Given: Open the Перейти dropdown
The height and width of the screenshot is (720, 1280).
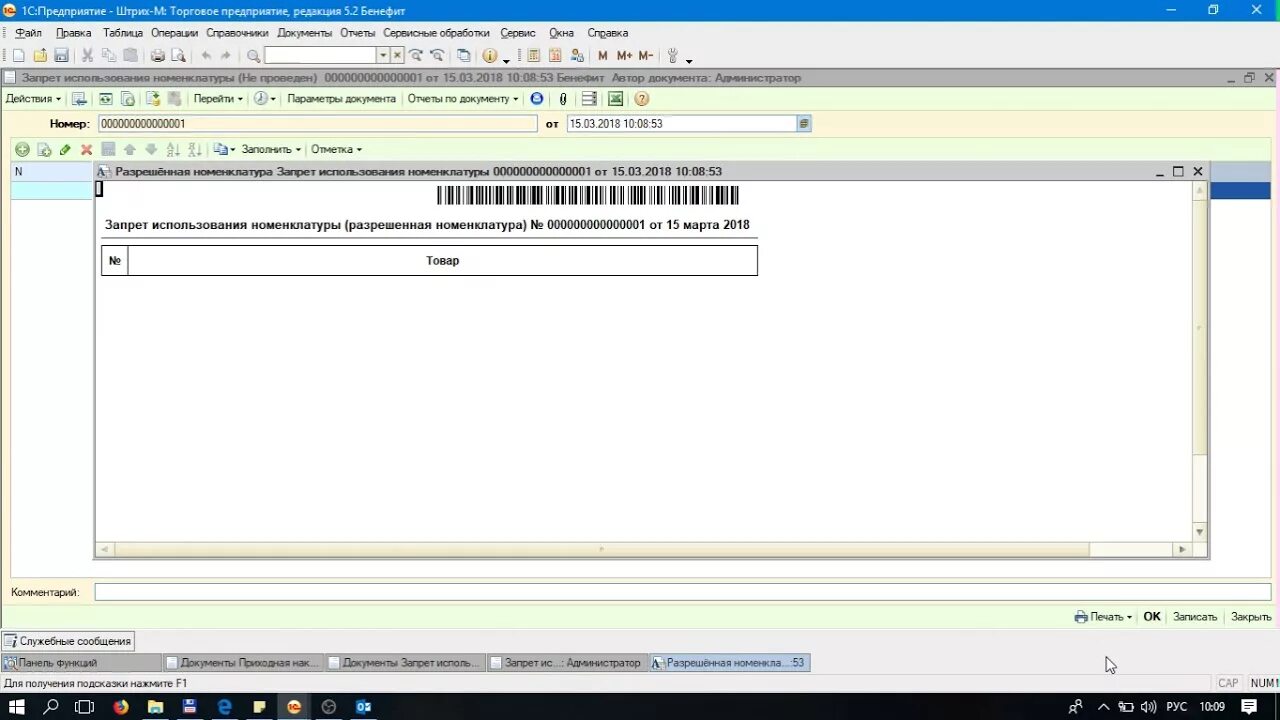Looking at the screenshot, I should point(218,99).
